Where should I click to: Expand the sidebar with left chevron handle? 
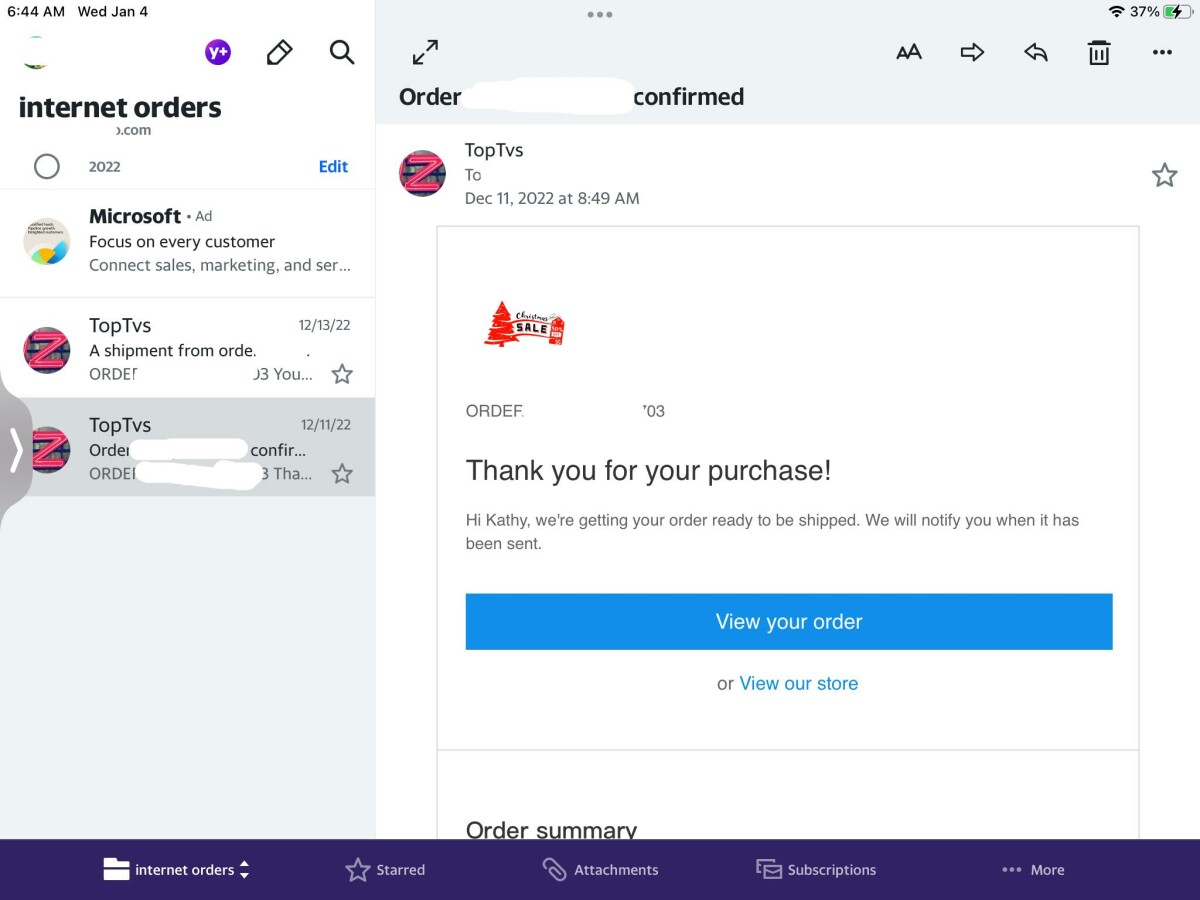tap(16, 450)
